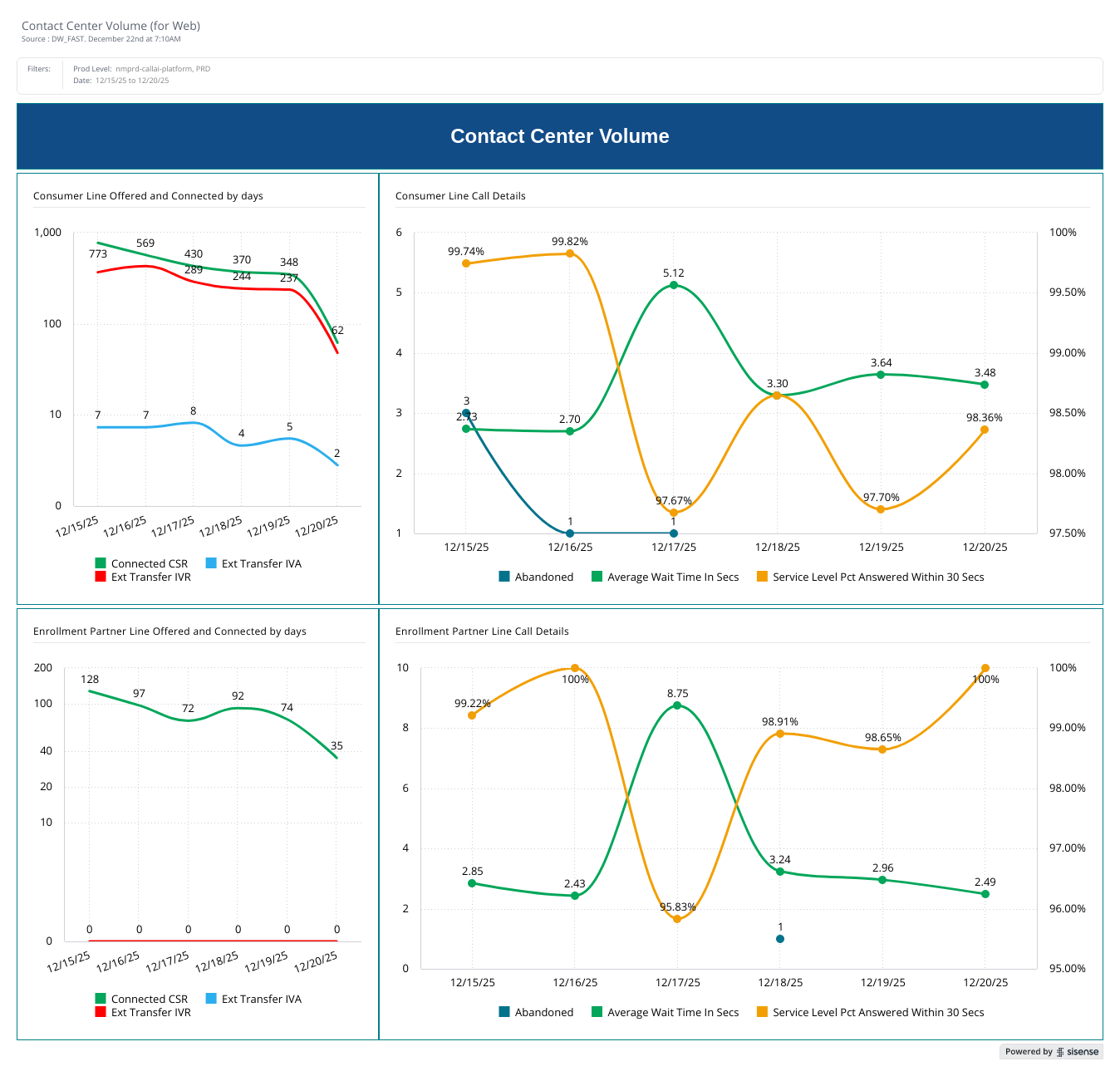The height and width of the screenshot is (1076, 1120).
Task: Click blue Ext Transfer IVA marker in Enrollment Partner Offered legend
Action: [x=211, y=999]
